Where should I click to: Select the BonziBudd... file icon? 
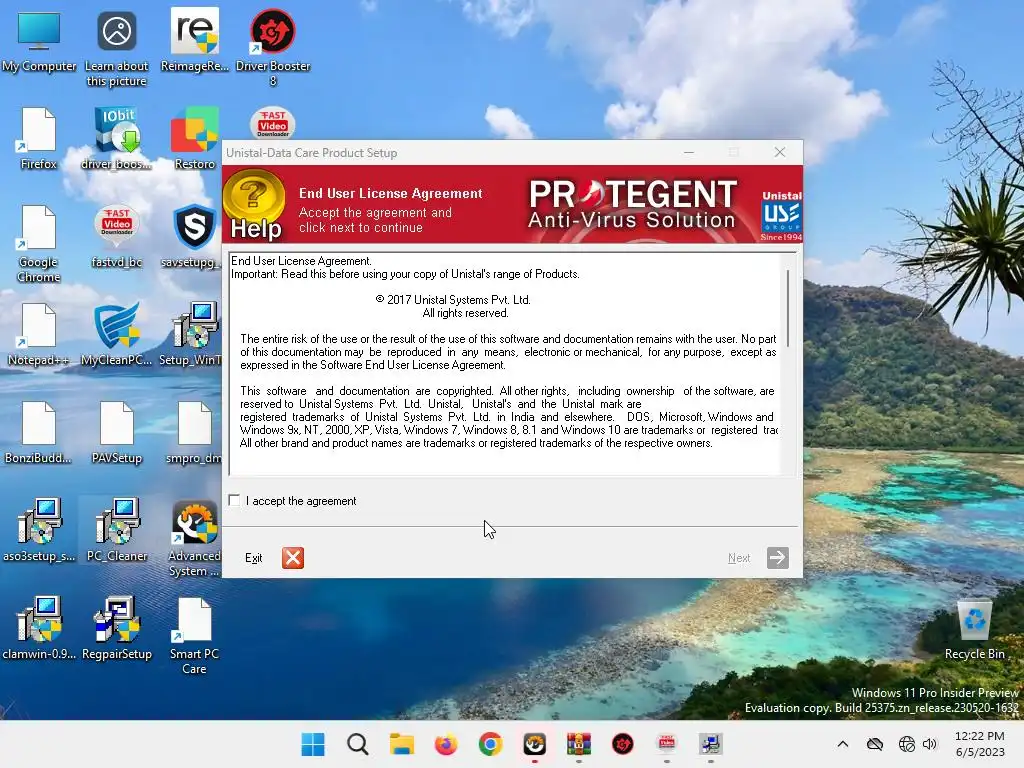[x=39, y=433]
